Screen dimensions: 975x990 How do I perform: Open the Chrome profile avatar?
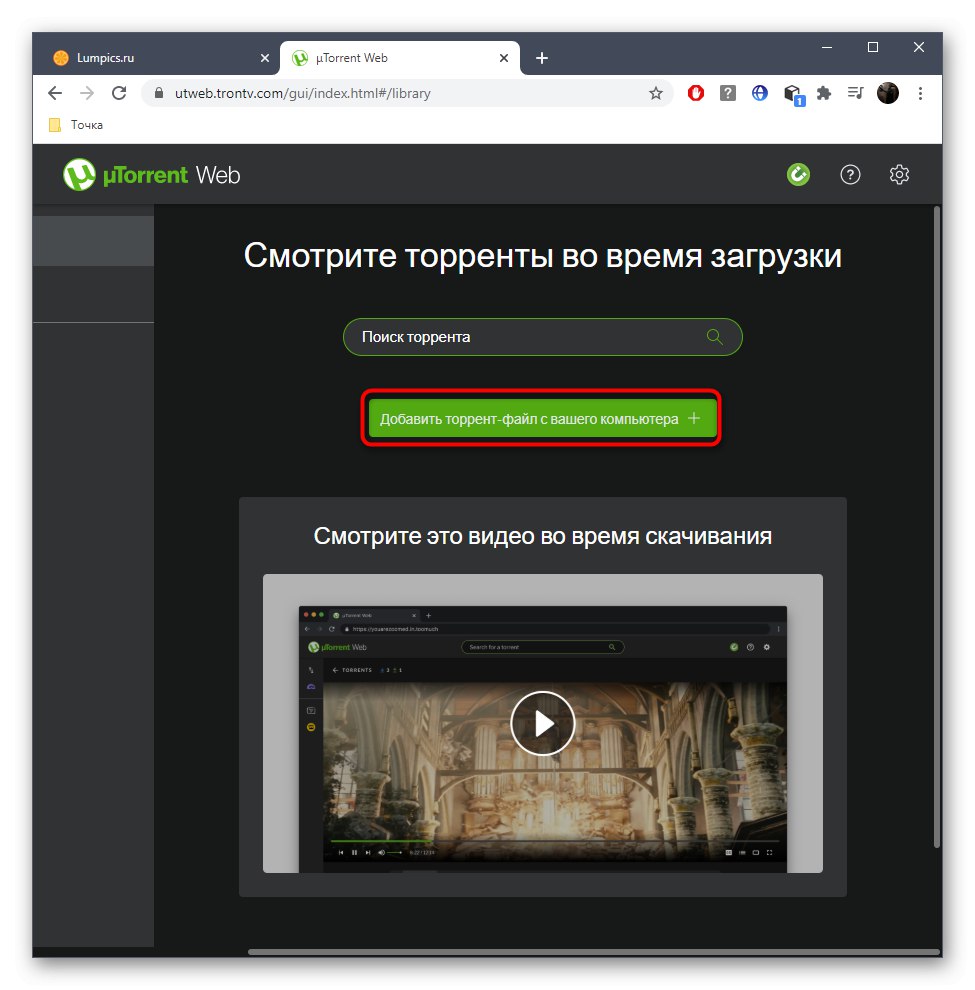tap(888, 93)
